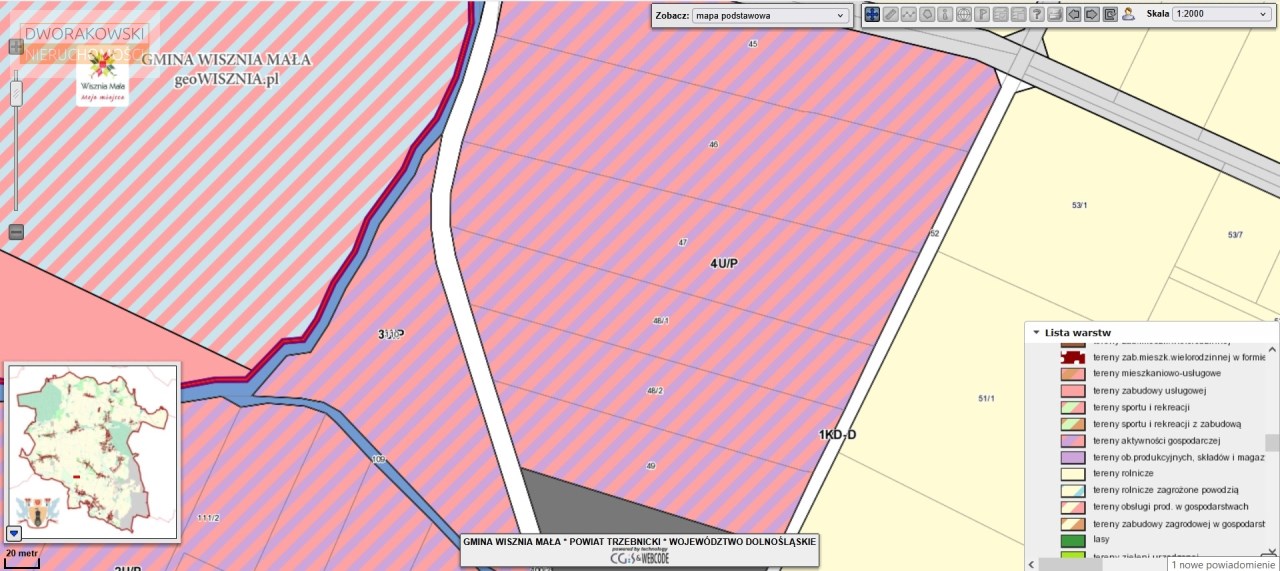
Task: Click the feature info tool icon
Action: (x=946, y=14)
